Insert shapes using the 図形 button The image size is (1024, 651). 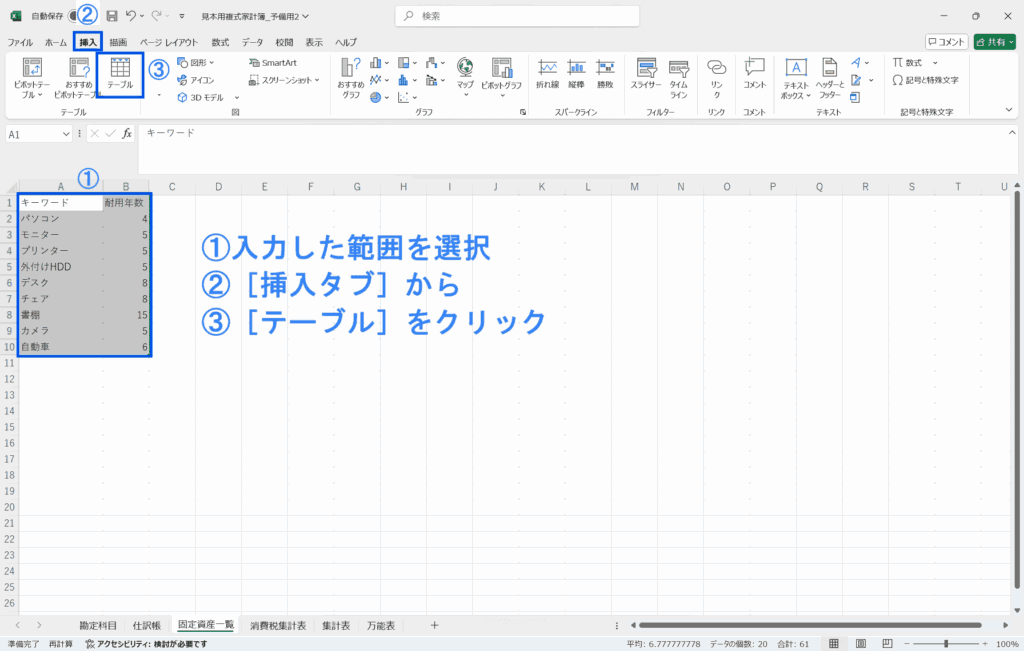195,63
